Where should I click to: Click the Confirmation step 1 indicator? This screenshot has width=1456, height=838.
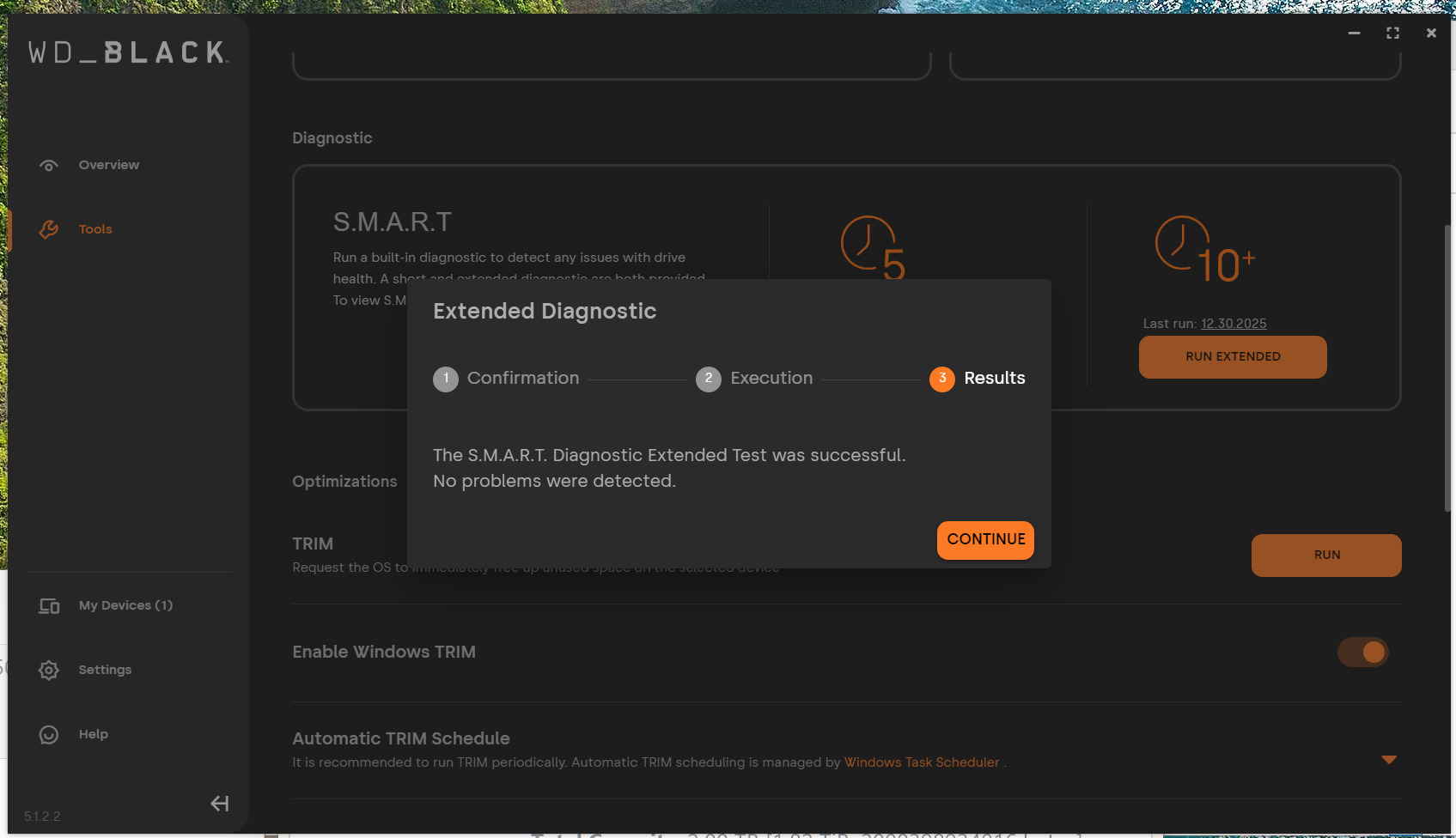(446, 379)
